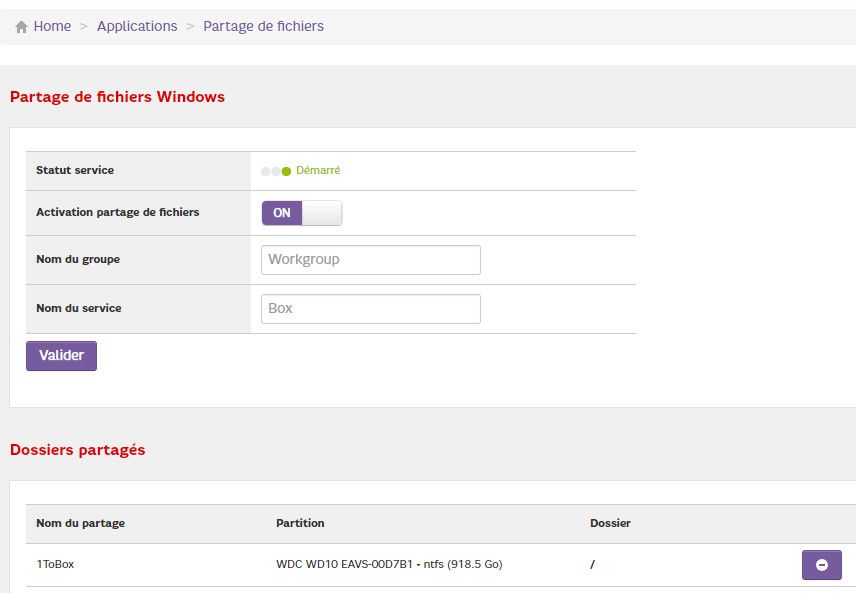The width and height of the screenshot is (856, 593).
Task: Click the WDC WD10 partition entry
Action: coord(389,564)
